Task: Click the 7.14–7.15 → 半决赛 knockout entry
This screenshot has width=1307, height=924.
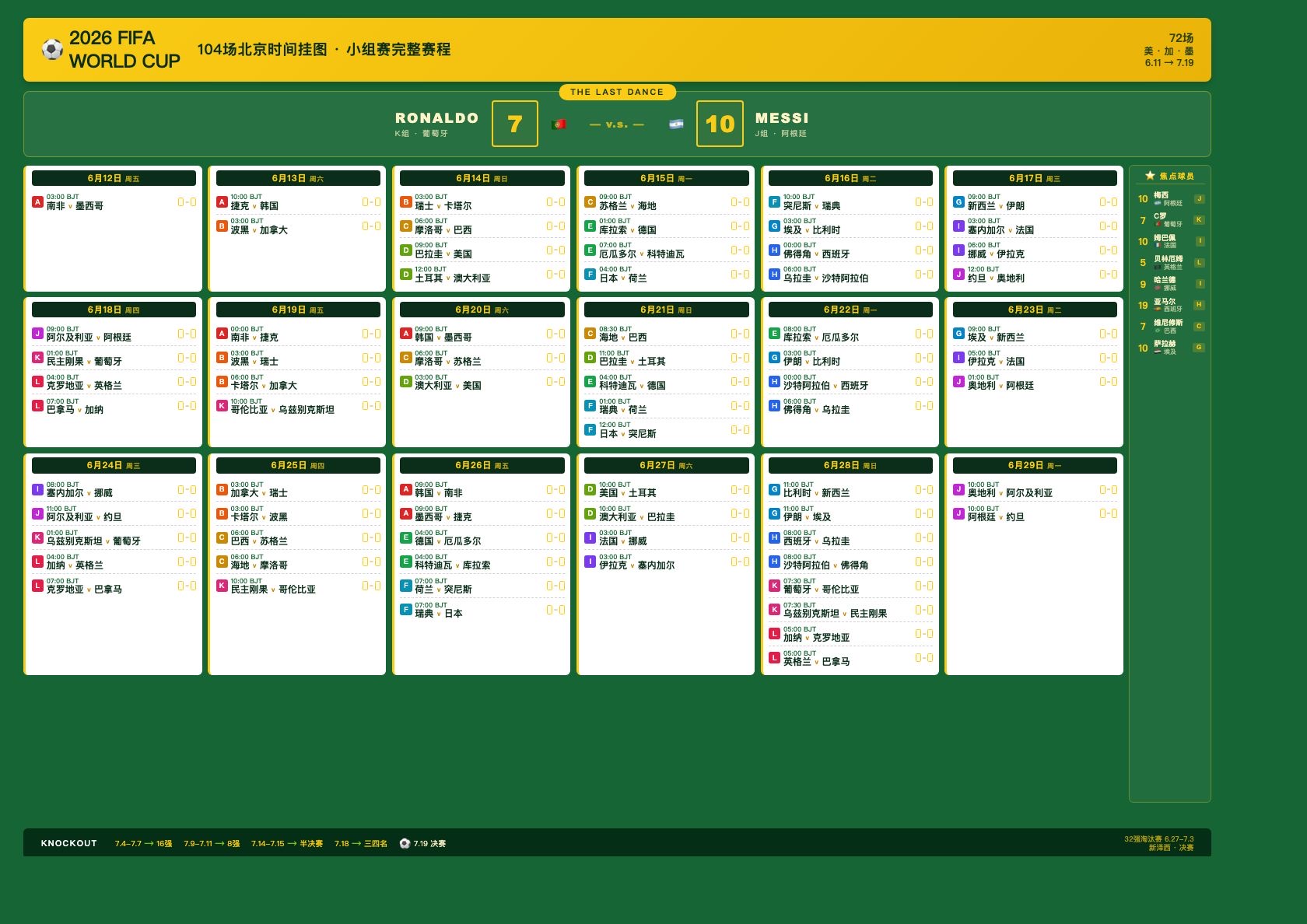Action: pos(287,843)
